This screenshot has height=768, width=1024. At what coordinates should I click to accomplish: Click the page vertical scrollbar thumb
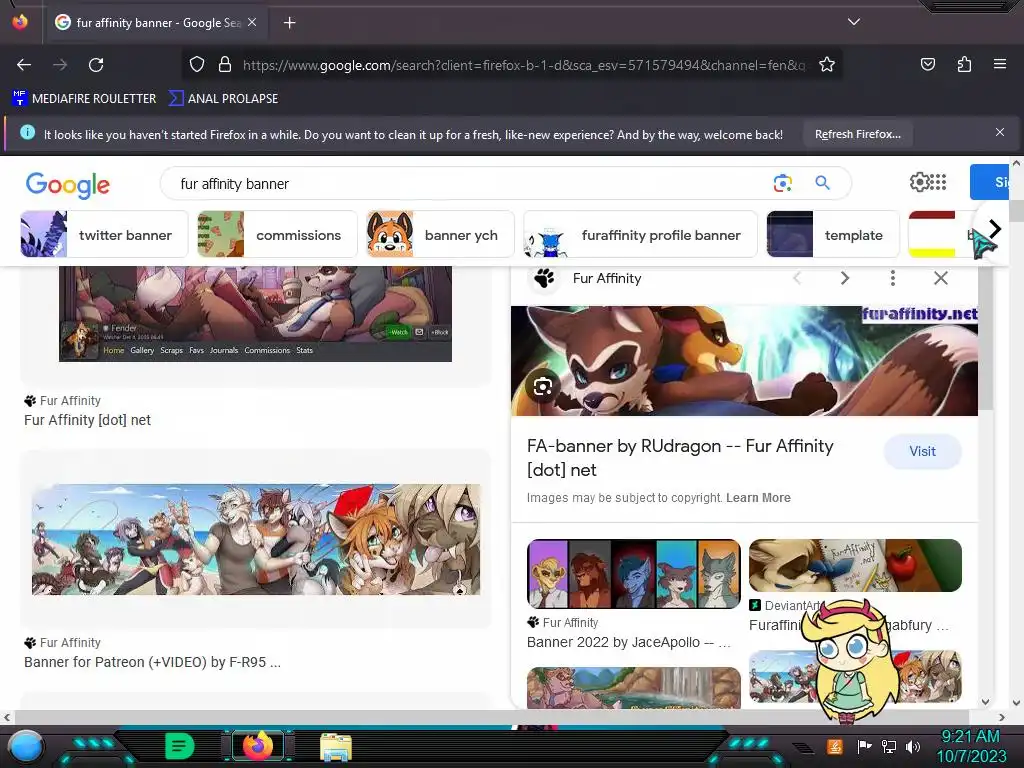(1016, 211)
